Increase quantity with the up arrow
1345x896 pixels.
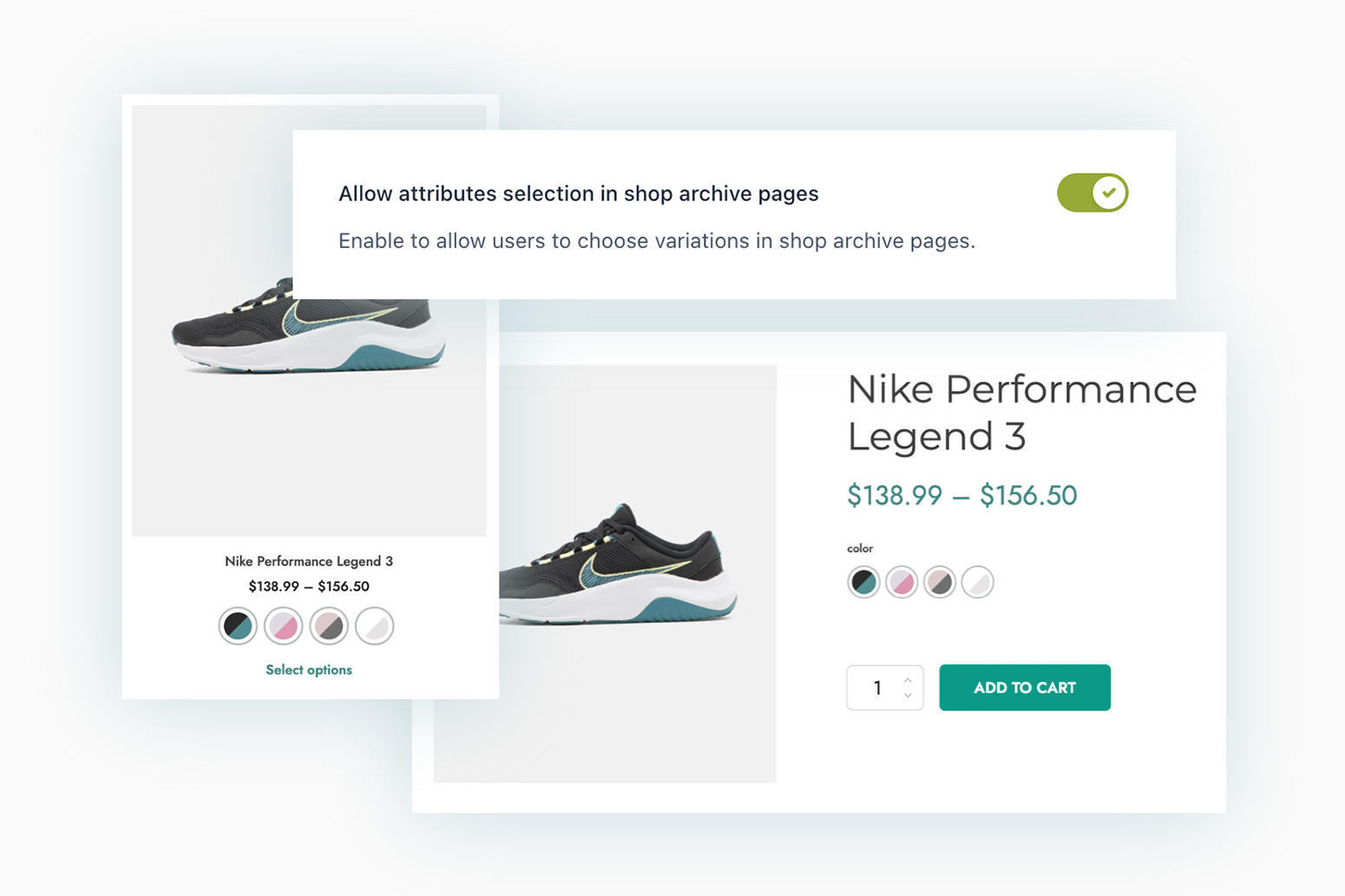[908, 680]
